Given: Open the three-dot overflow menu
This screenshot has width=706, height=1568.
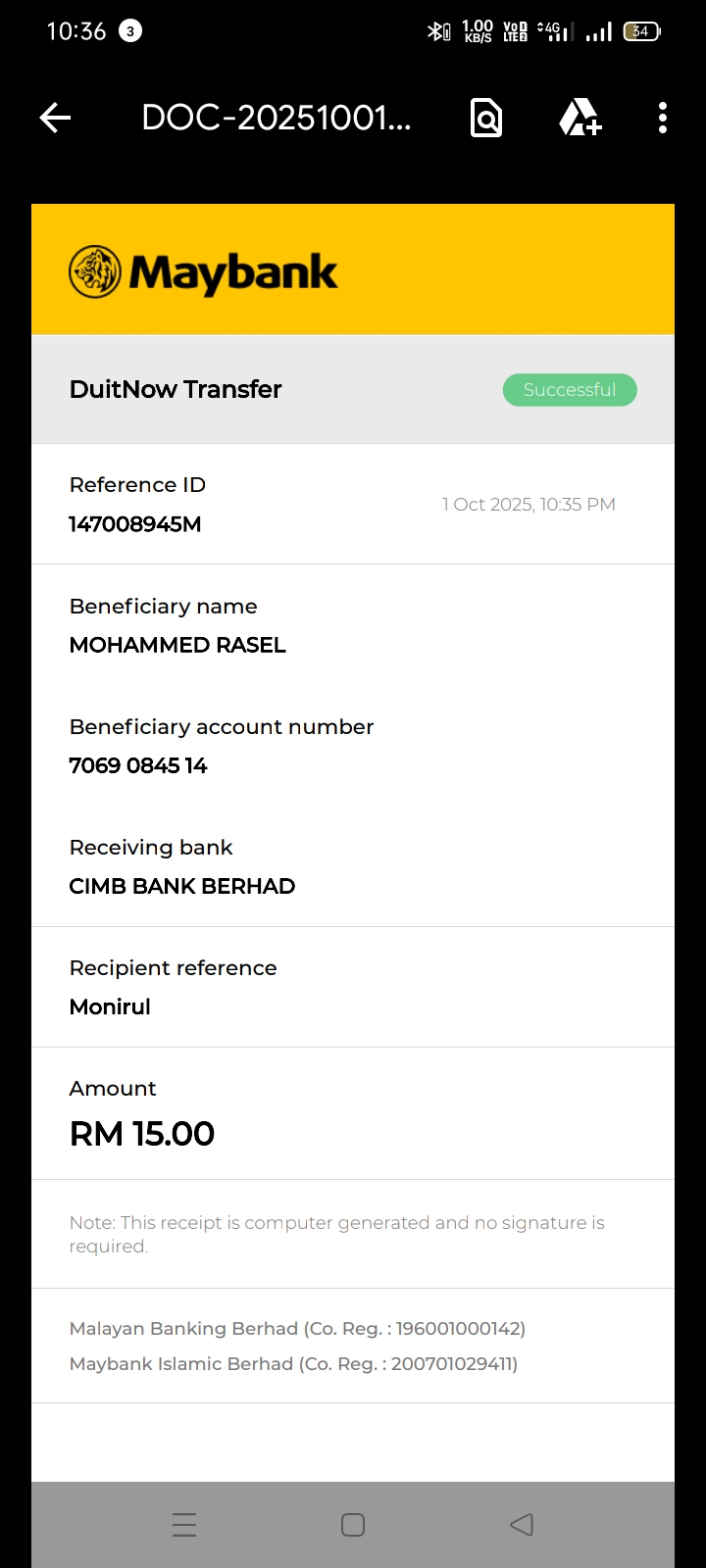Looking at the screenshot, I should point(663,119).
